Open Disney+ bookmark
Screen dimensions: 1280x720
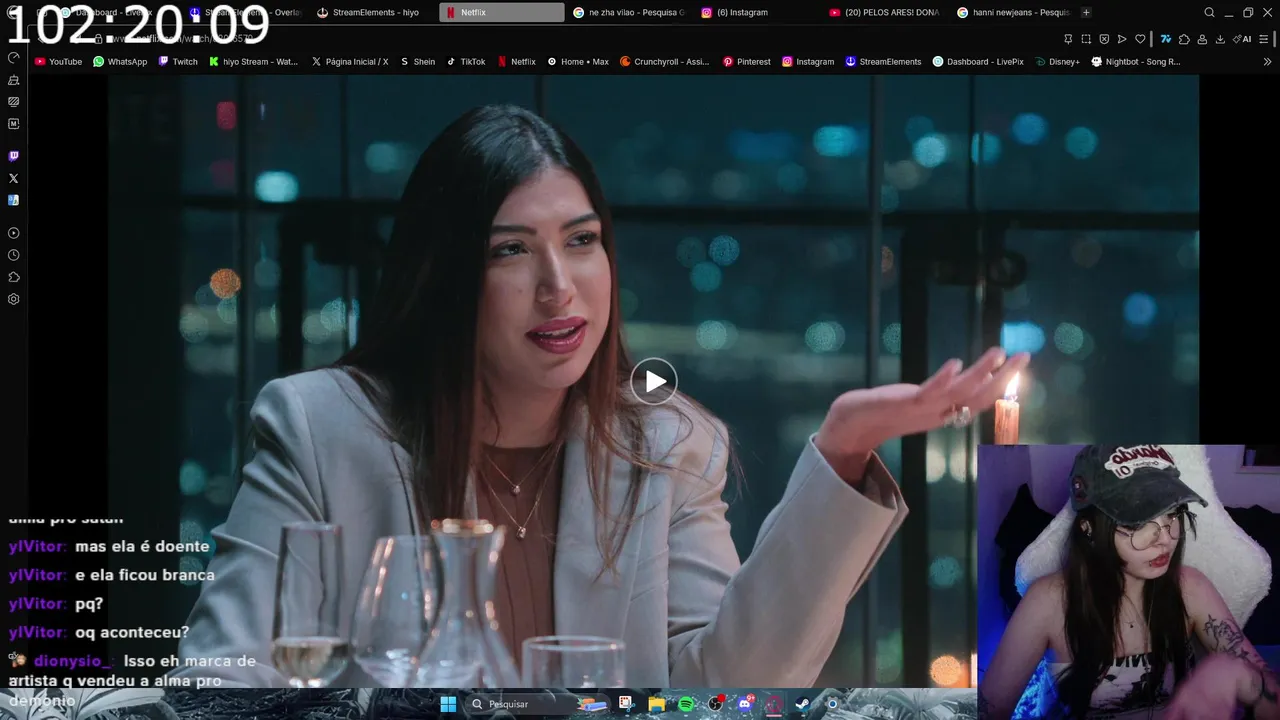coord(1058,61)
